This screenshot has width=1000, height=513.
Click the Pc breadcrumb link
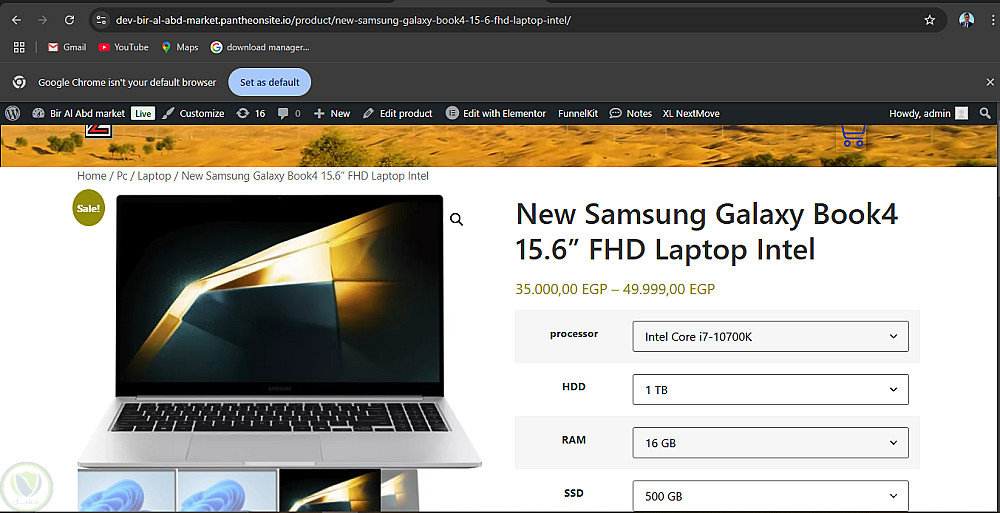tap(122, 175)
